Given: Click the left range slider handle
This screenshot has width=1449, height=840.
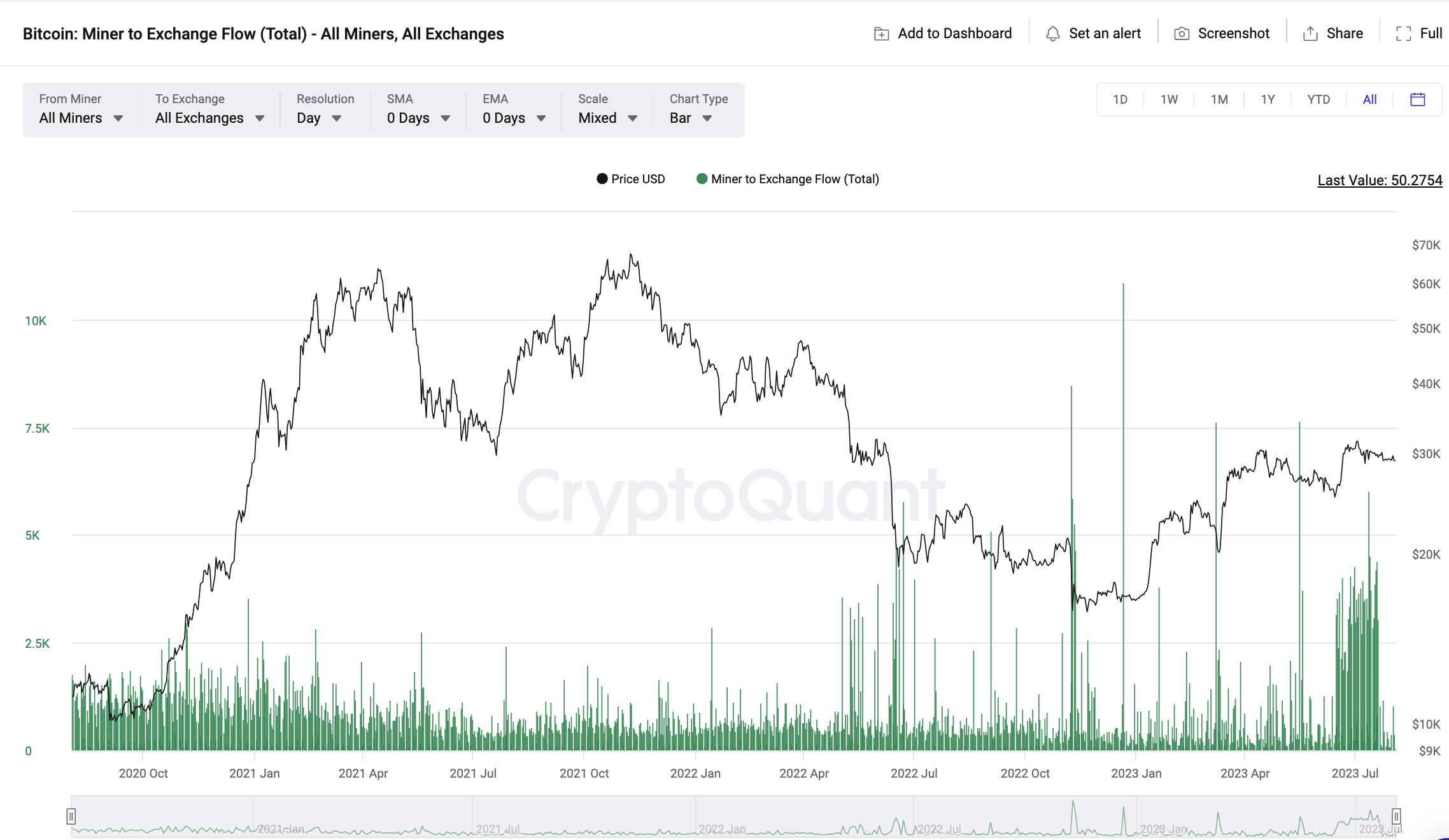Looking at the screenshot, I should pos(71,816).
